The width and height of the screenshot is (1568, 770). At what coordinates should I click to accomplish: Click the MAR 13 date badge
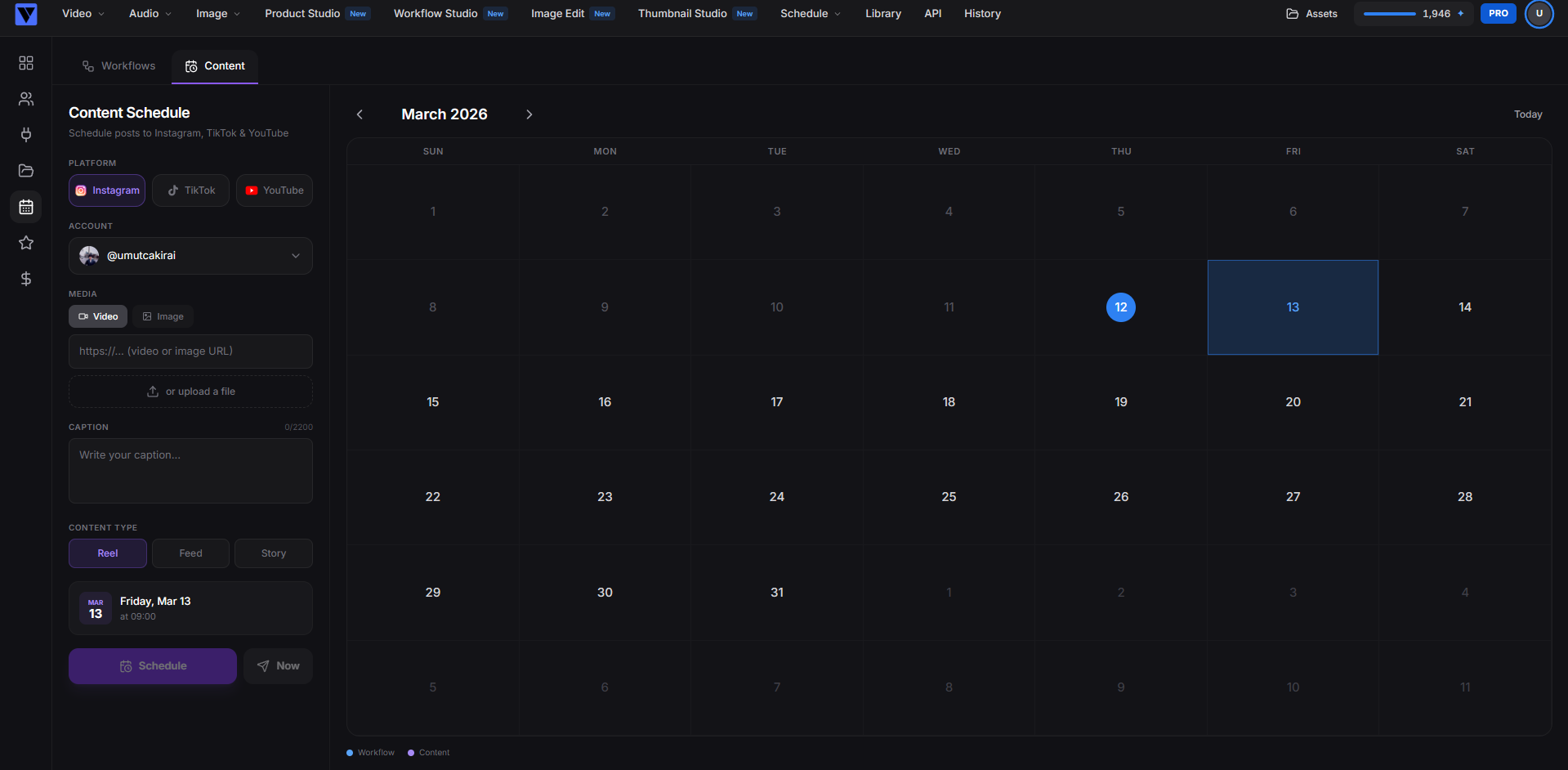(96, 608)
